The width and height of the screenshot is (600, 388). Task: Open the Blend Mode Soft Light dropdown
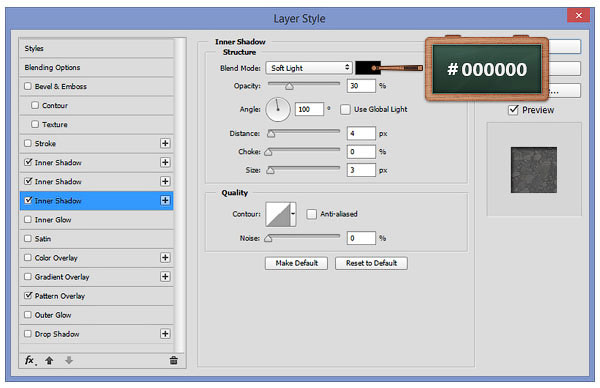click(x=309, y=68)
